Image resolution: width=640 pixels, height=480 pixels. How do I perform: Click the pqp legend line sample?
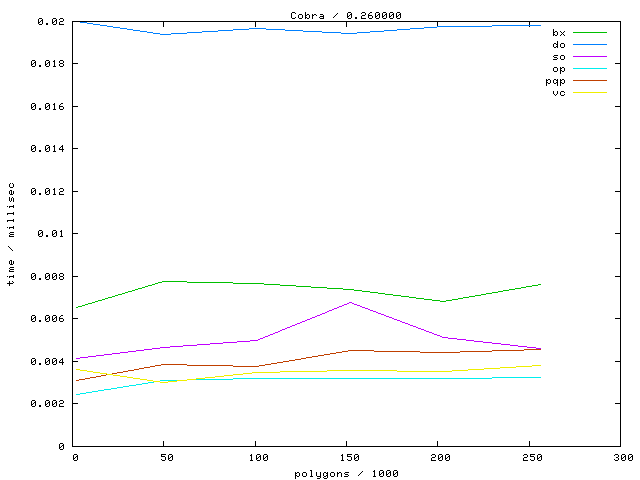point(590,81)
